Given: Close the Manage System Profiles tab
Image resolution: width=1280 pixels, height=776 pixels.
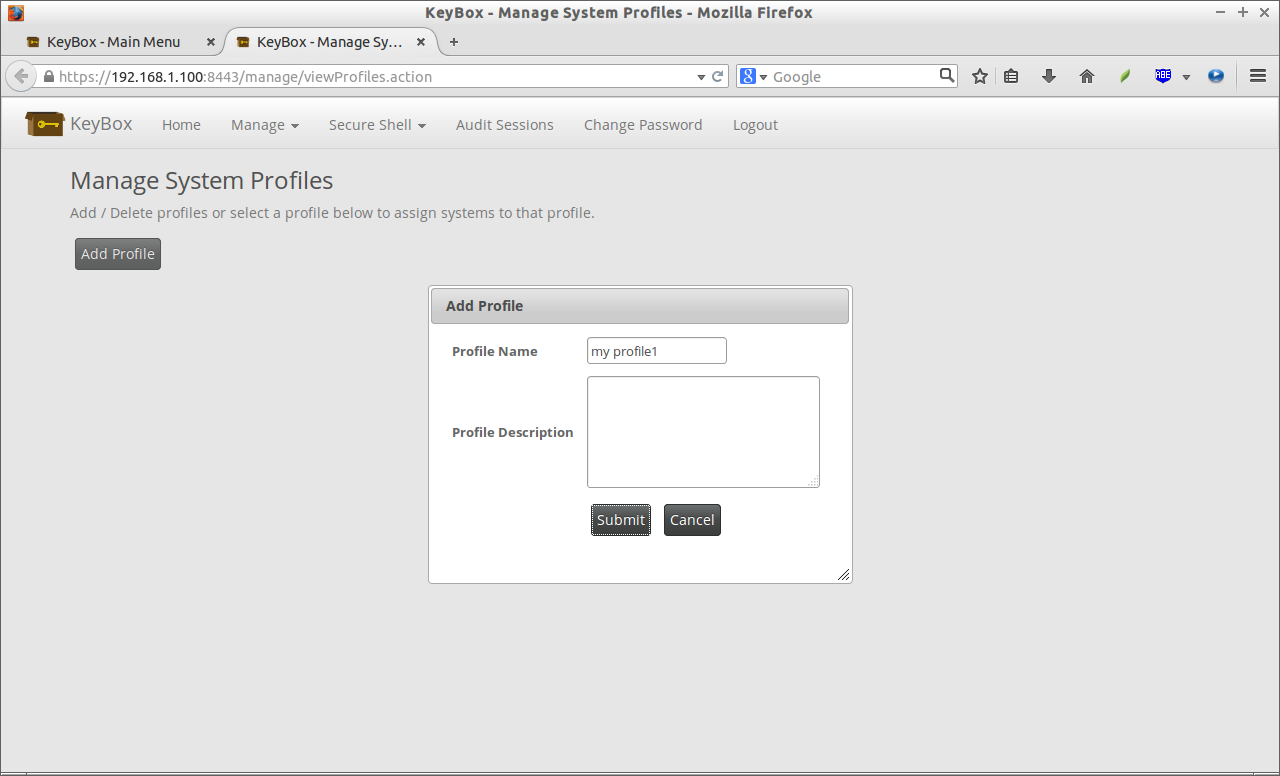Looking at the screenshot, I should click(421, 42).
